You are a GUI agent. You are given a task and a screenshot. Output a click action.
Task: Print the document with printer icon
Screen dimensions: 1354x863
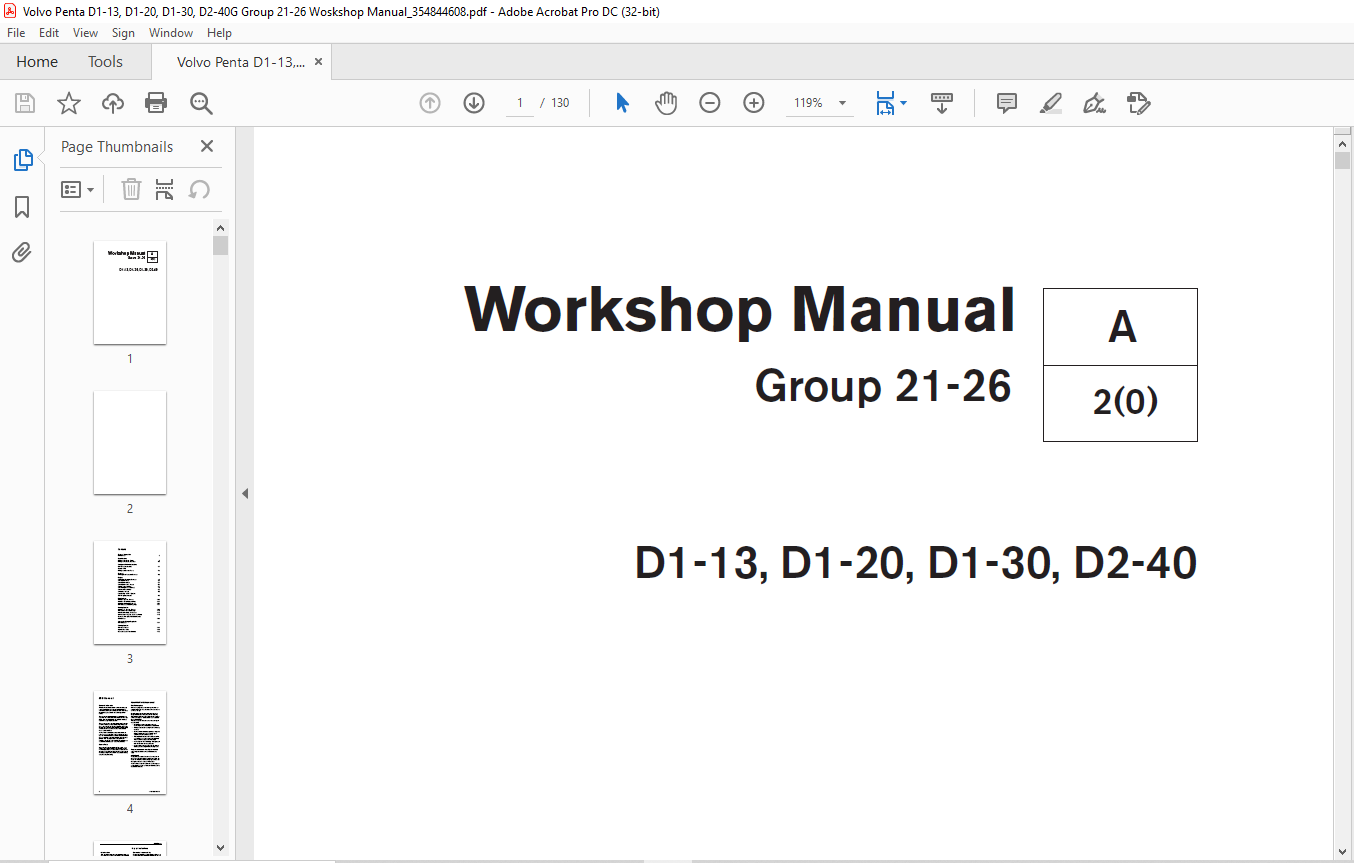tap(156, 103)
